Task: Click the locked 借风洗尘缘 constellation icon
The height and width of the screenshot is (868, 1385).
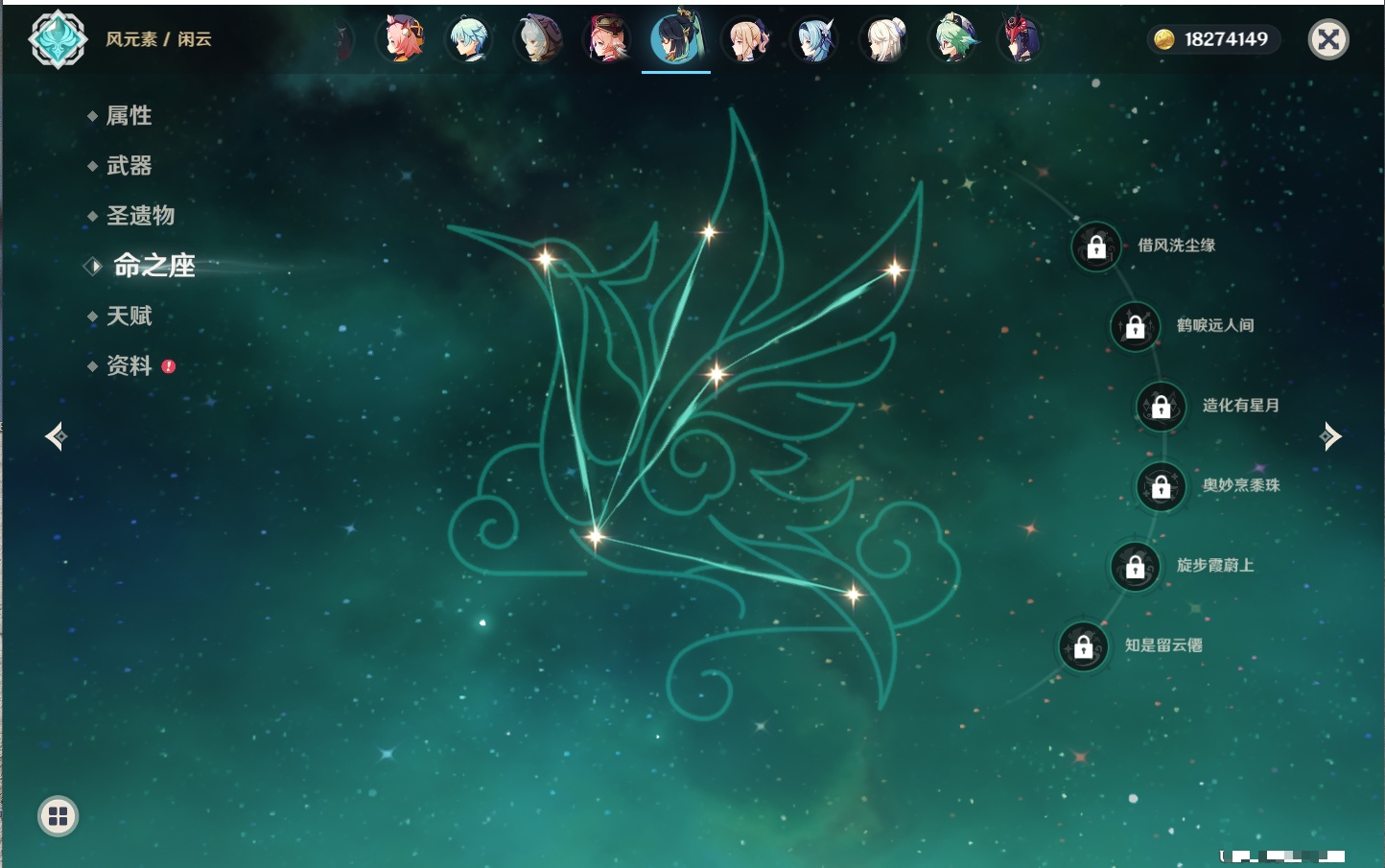Action: (1096, 246)
